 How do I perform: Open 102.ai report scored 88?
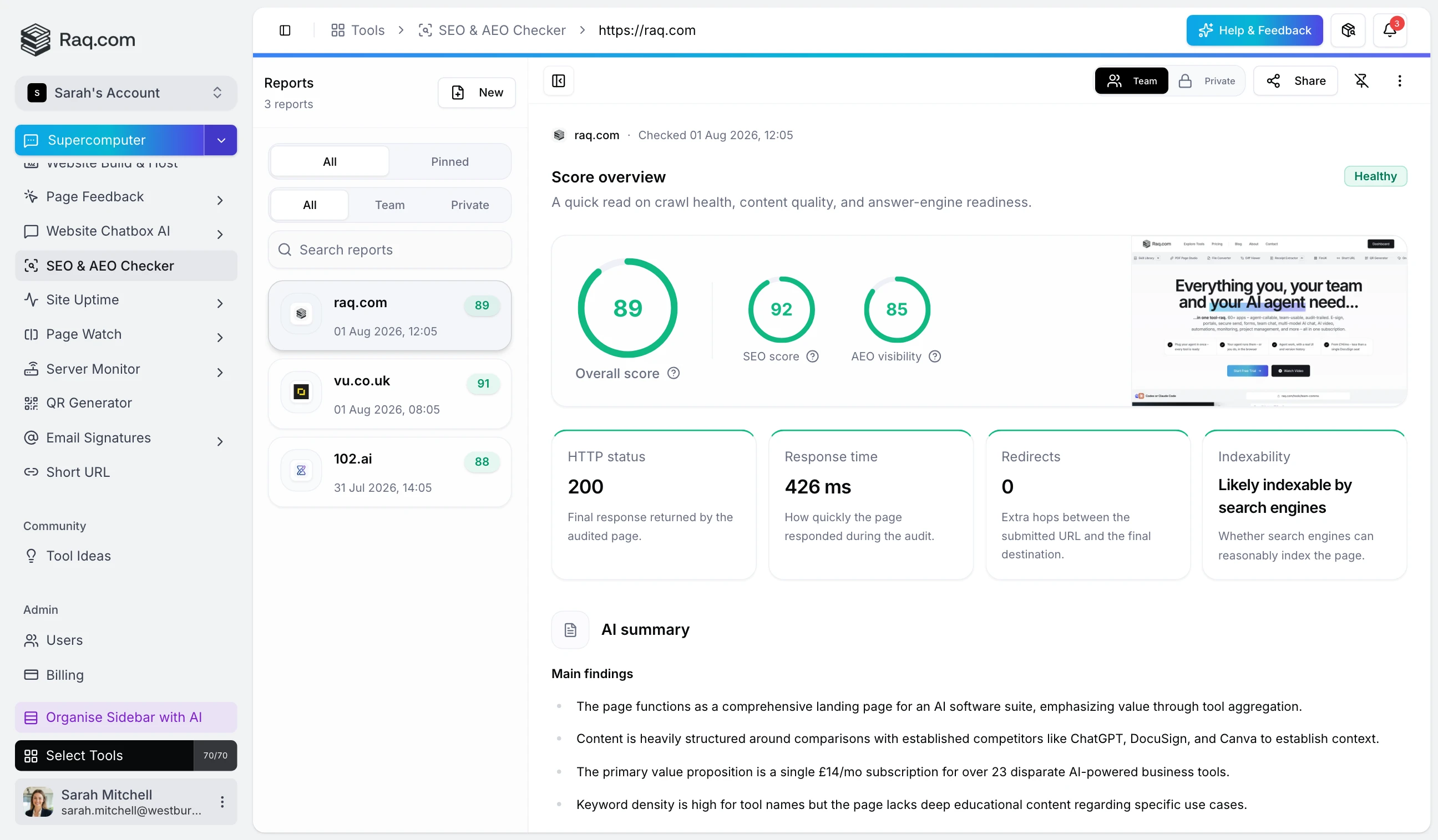(x=390, y=472)
